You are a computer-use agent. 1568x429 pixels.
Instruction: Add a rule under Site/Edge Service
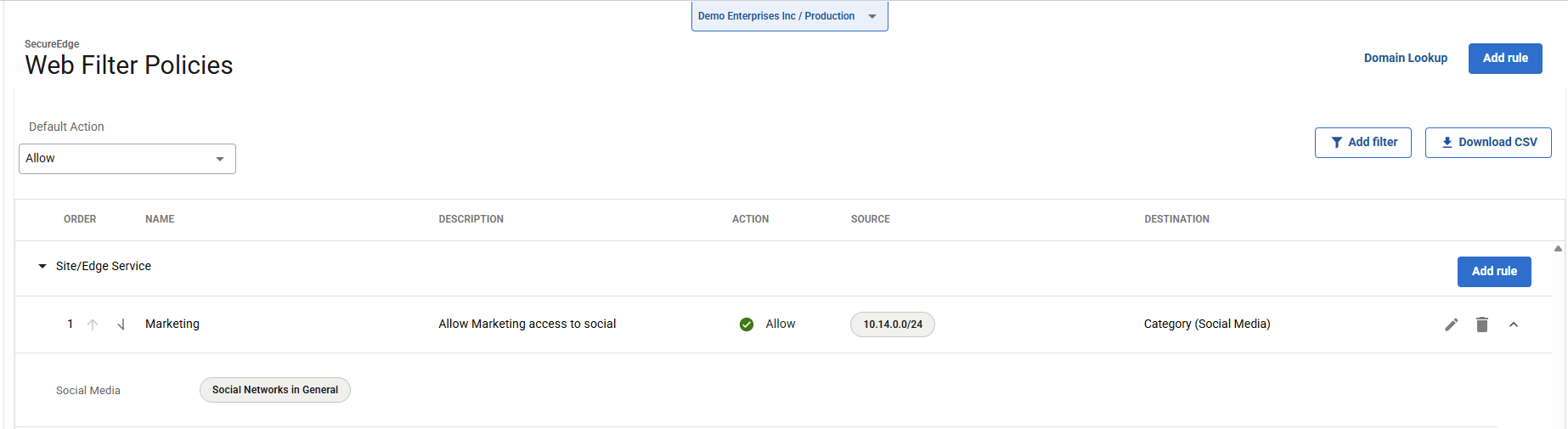click(x=1493, y=272)
